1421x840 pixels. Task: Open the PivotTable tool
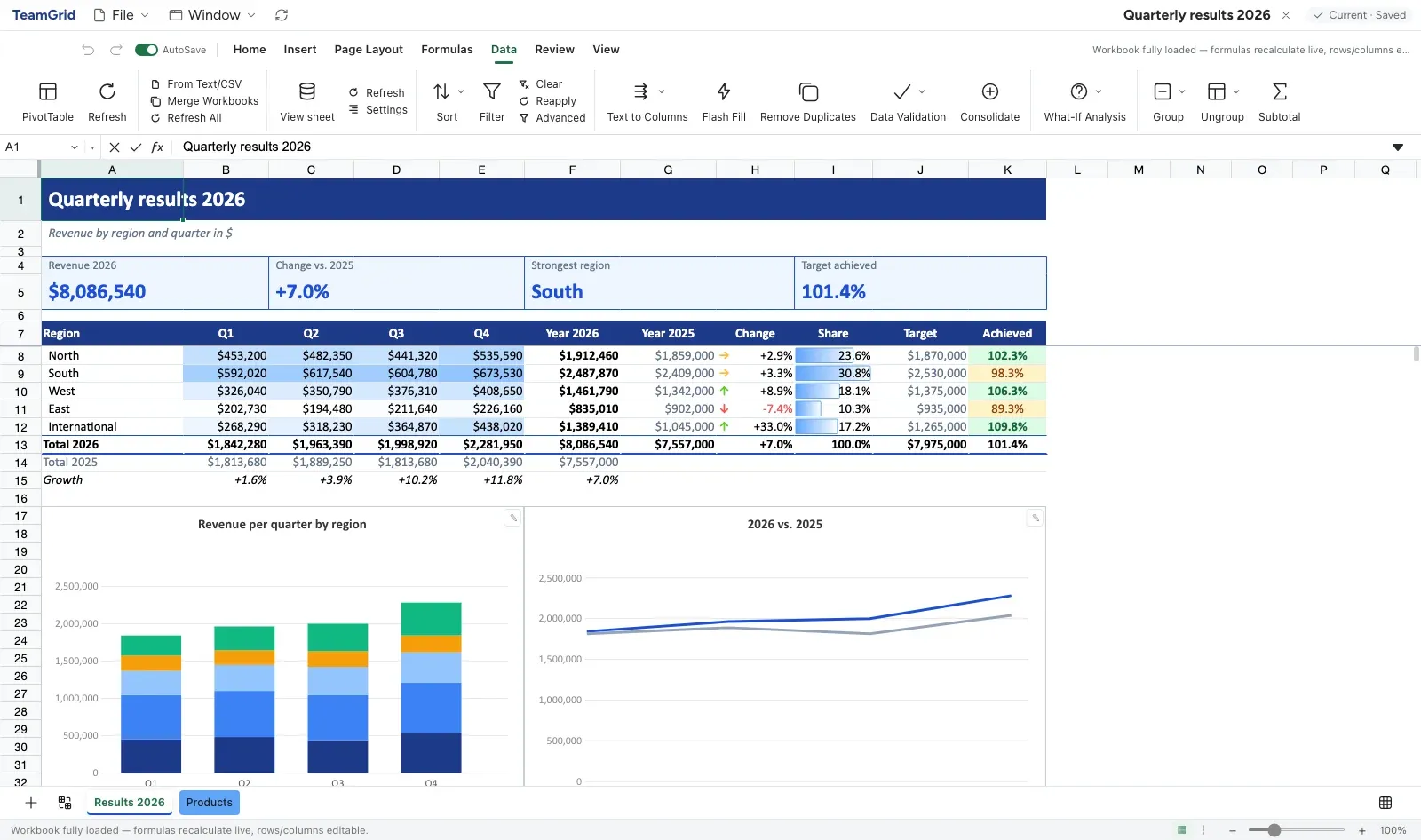pyautogui.click(x=48, y=101)
